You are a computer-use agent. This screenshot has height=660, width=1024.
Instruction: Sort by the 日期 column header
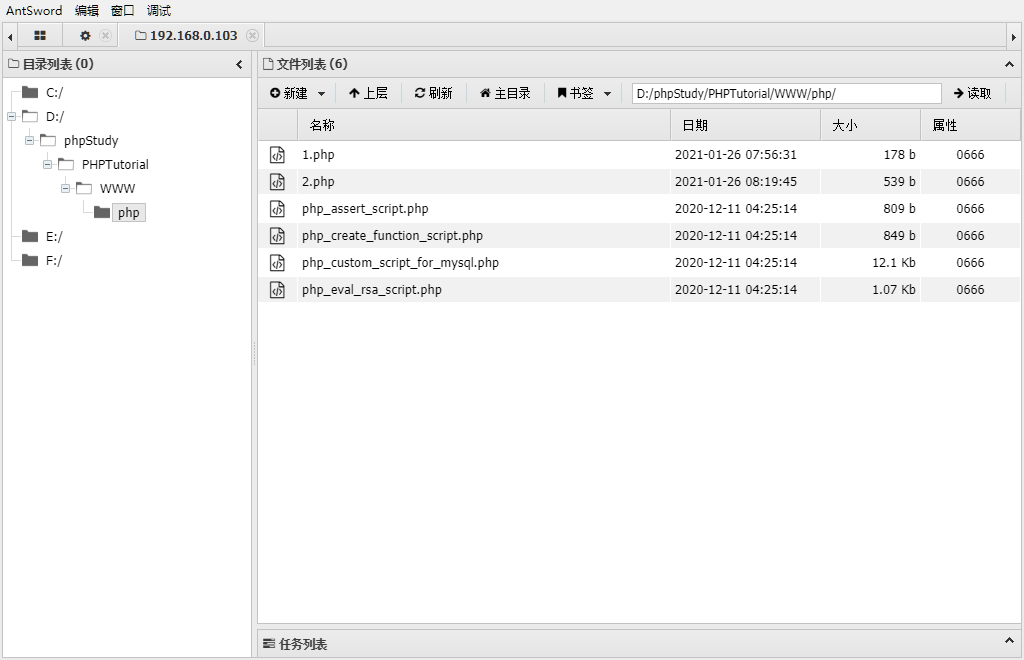tap(745, 125)
